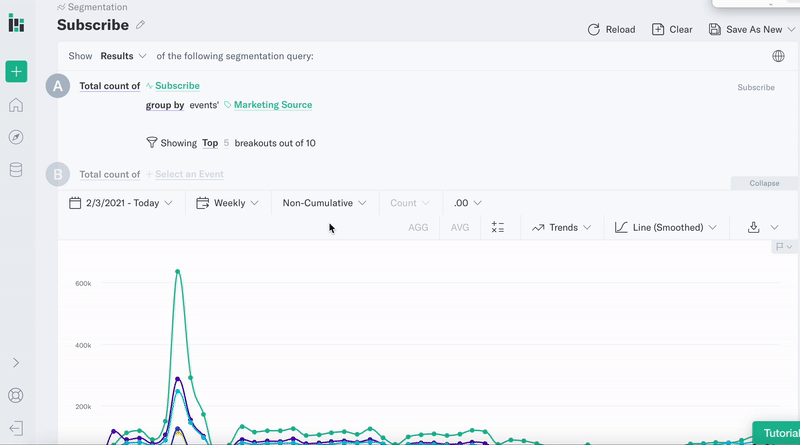Select event segment A badge

point(58,86)
